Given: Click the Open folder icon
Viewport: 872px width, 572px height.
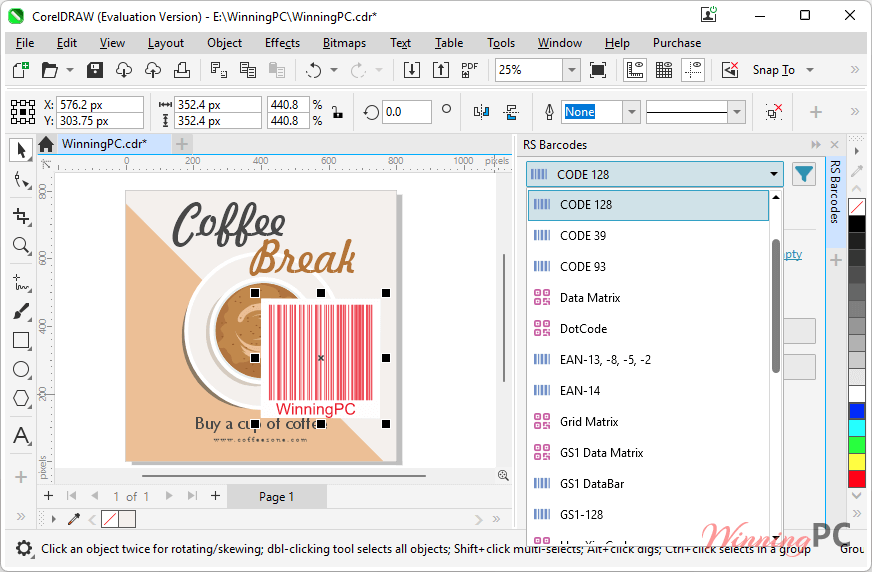Looking at the screenshot, I should pos(49,70).
